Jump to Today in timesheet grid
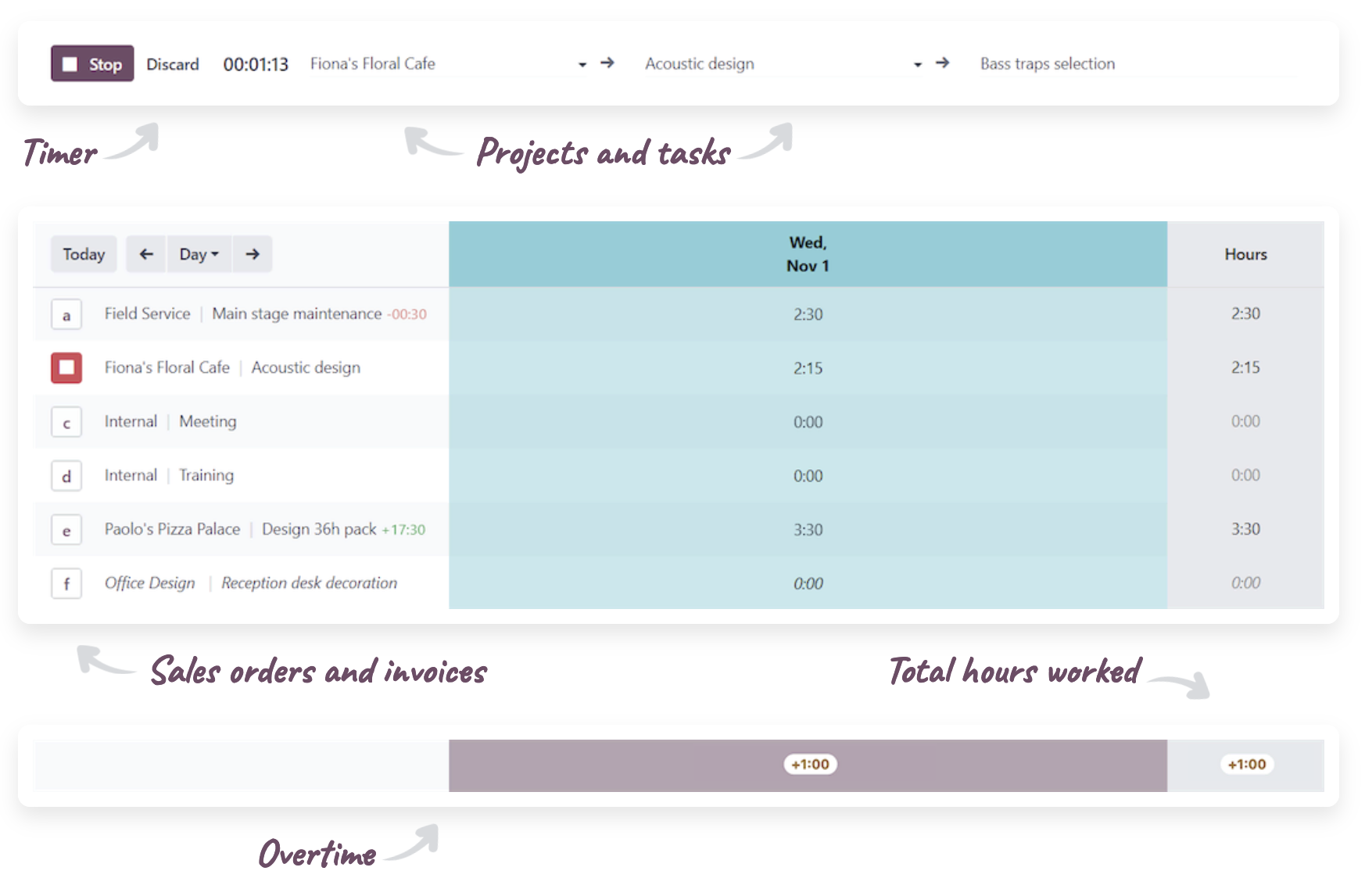1365x896 pixels. [84, 254]
